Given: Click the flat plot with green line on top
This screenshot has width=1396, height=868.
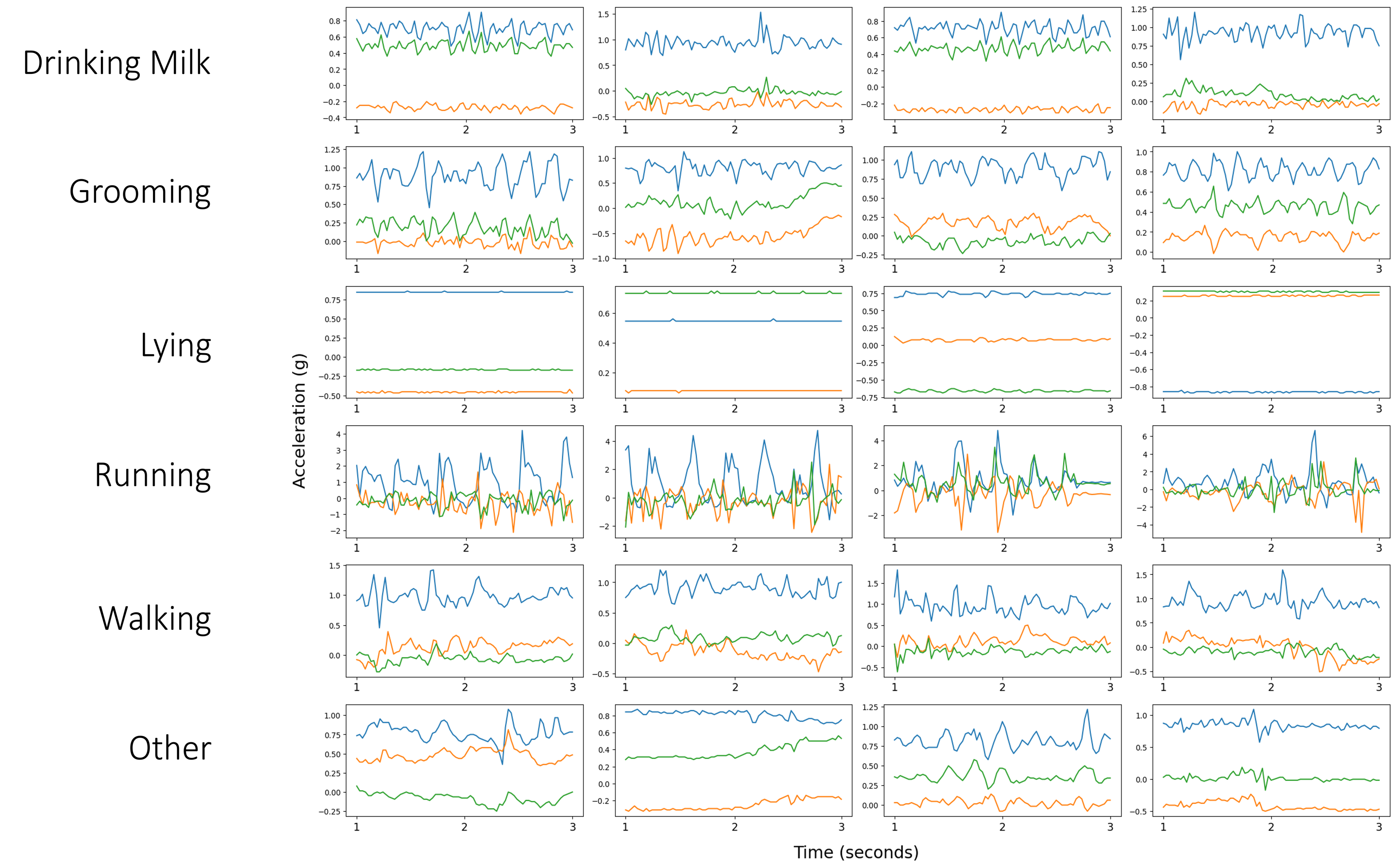Looking at the screenshot, I should click(733, 342).
